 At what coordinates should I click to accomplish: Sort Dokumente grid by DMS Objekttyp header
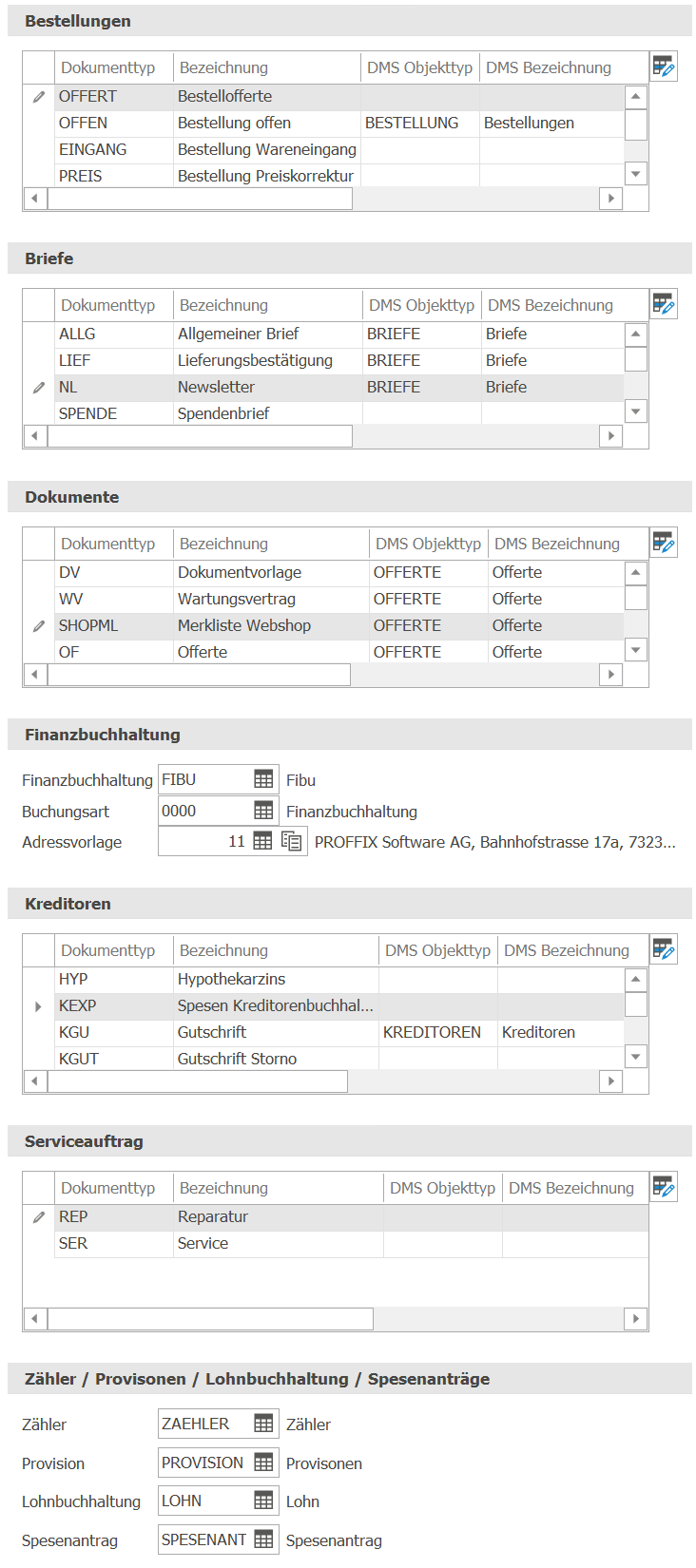coord(428,544)
